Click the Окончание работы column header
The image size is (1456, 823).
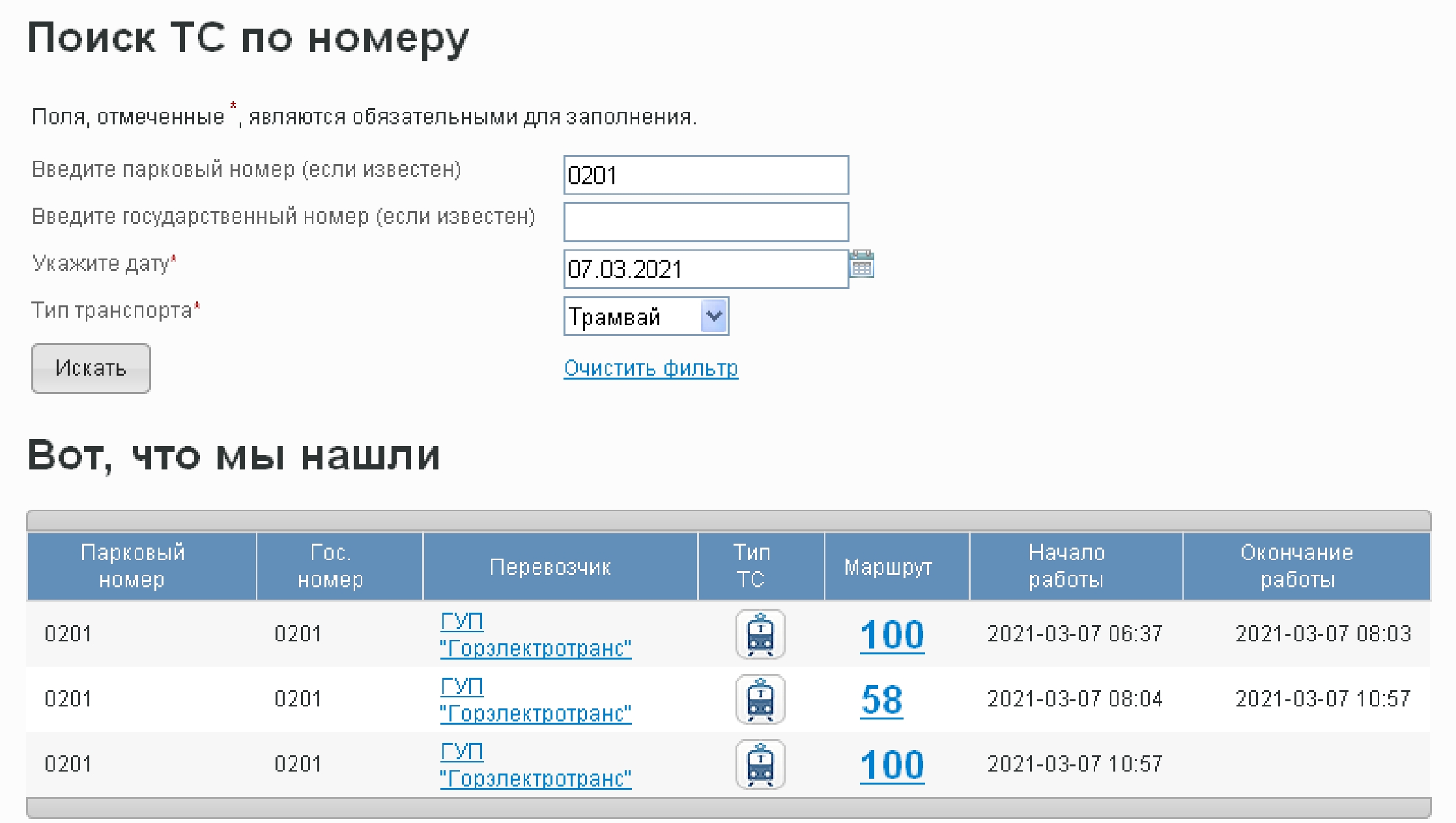pos(1297,566)
